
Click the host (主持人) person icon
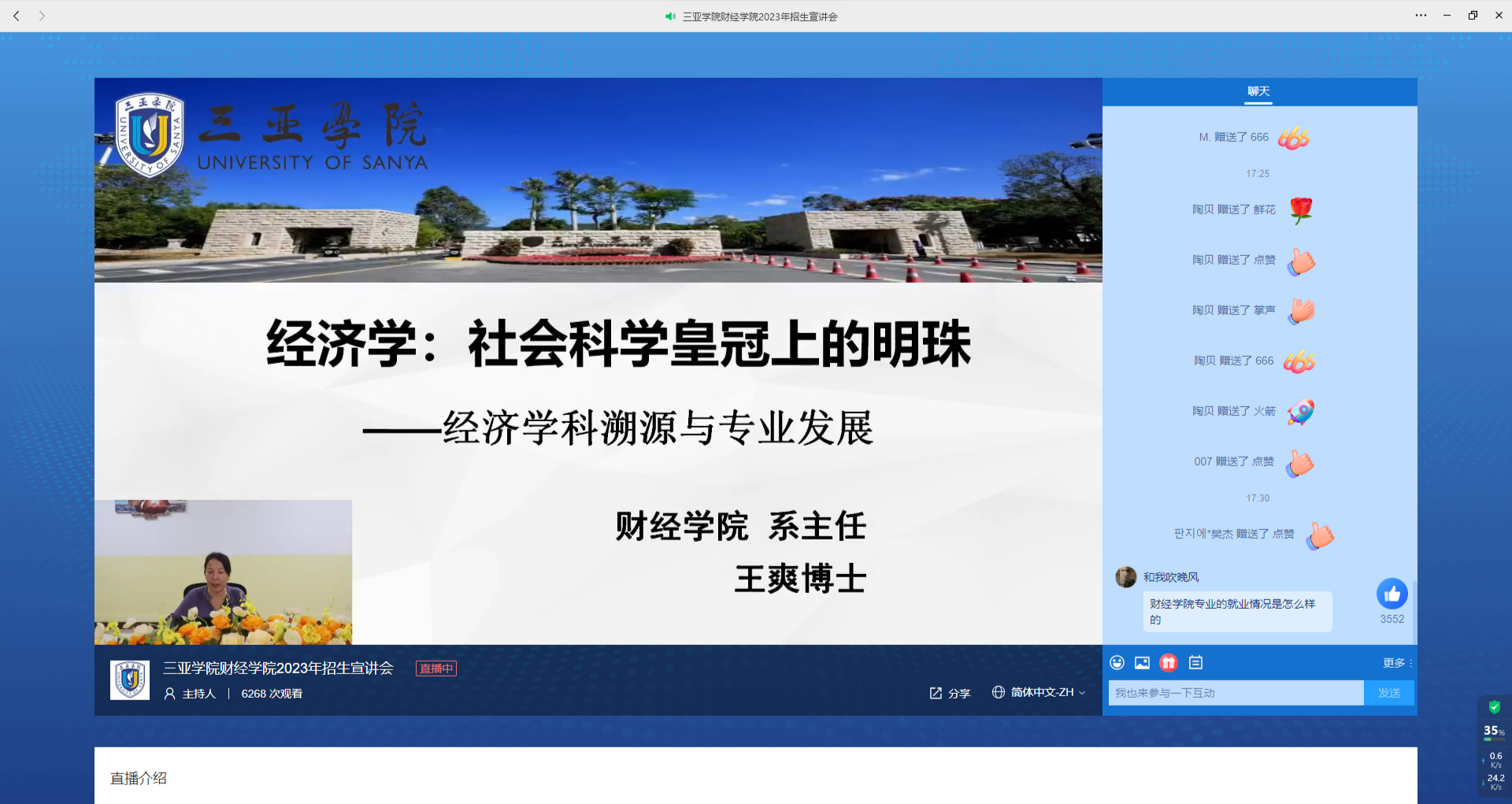(x=169, y=694)
